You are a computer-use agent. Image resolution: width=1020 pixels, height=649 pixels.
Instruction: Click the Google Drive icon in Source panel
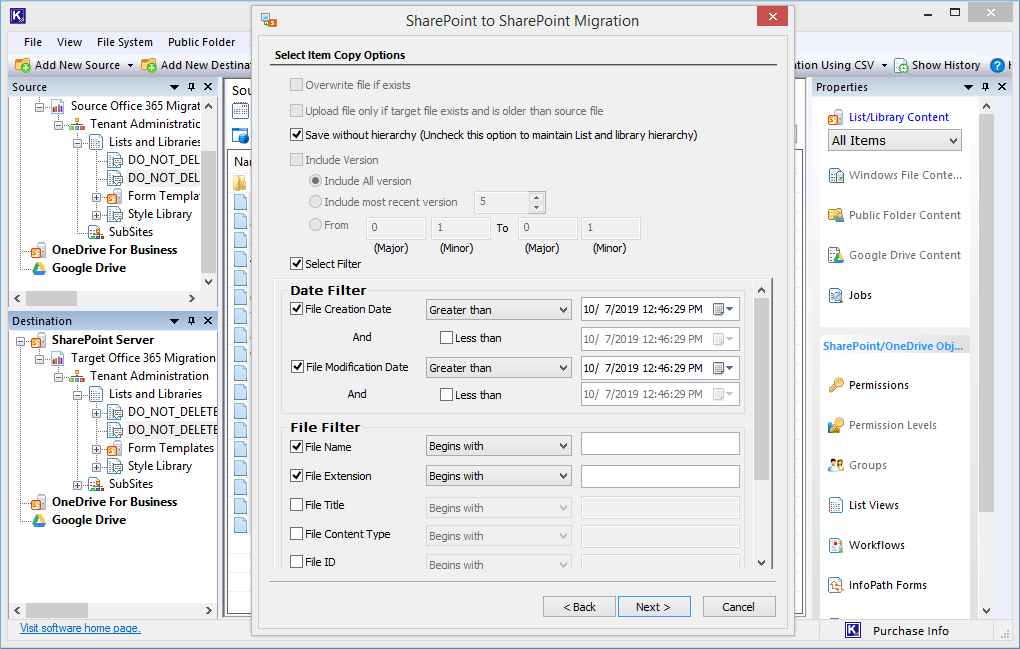click(39, 268)
